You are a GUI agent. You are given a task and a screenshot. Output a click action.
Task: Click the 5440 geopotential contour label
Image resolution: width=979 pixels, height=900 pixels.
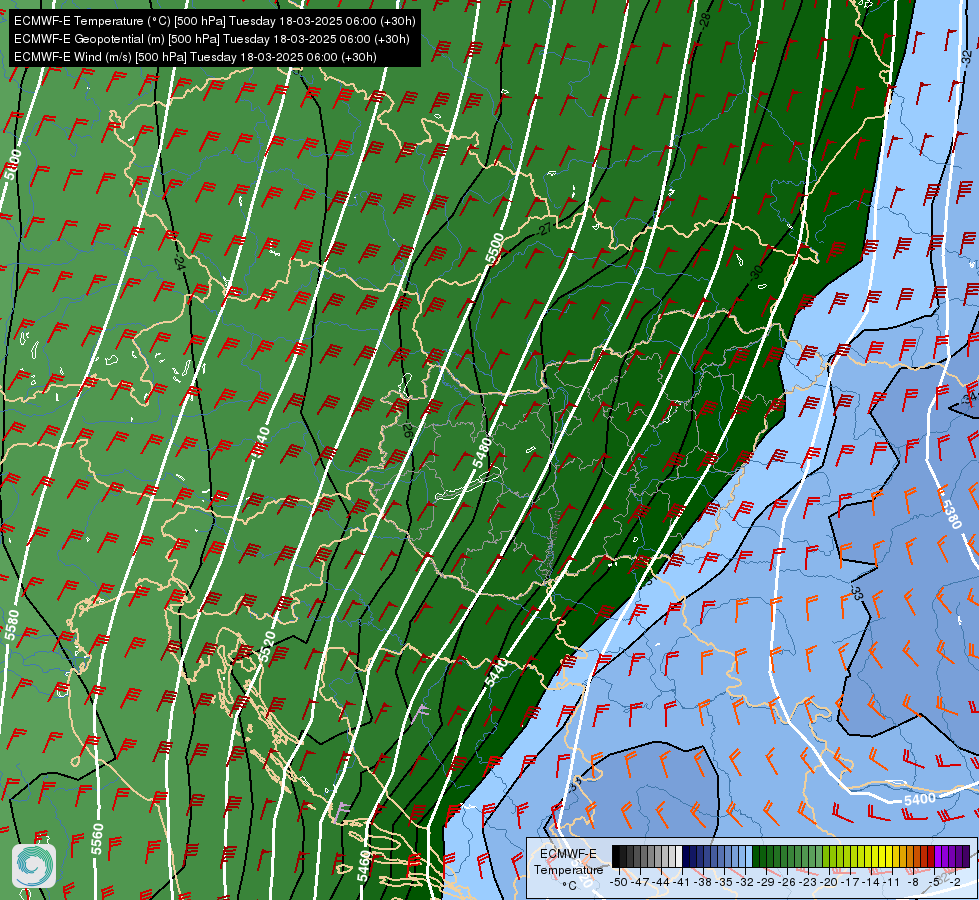(x=498, y=672)
